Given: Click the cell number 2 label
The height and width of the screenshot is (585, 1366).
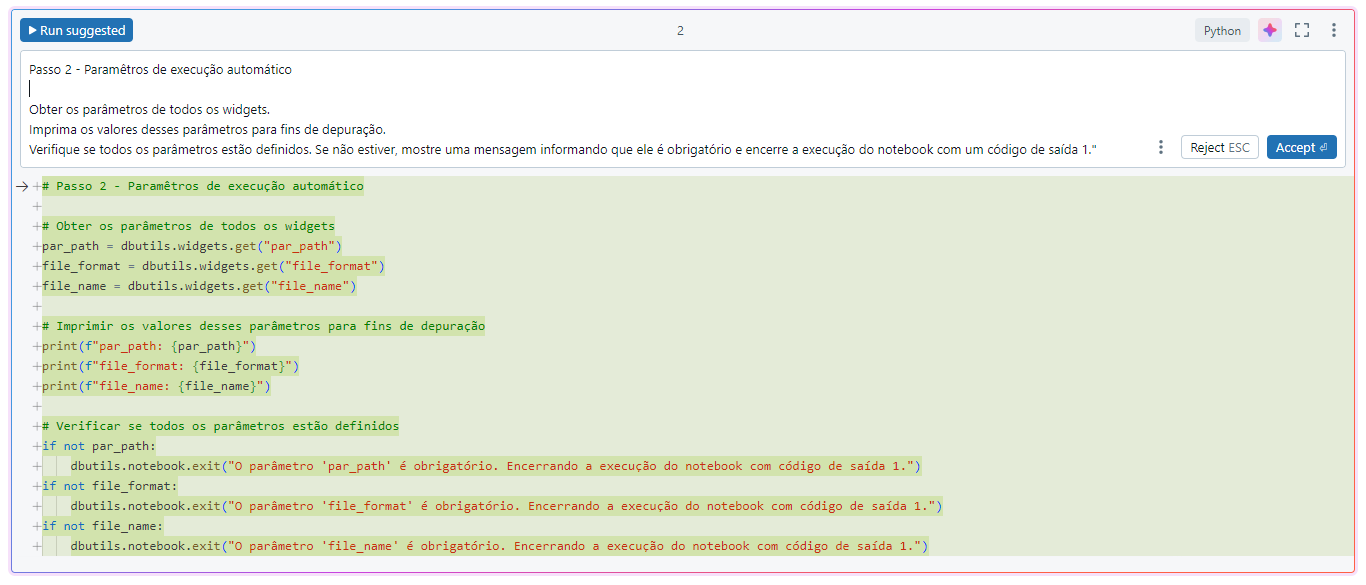Looking at the screenshot, I should pos(680,30).
